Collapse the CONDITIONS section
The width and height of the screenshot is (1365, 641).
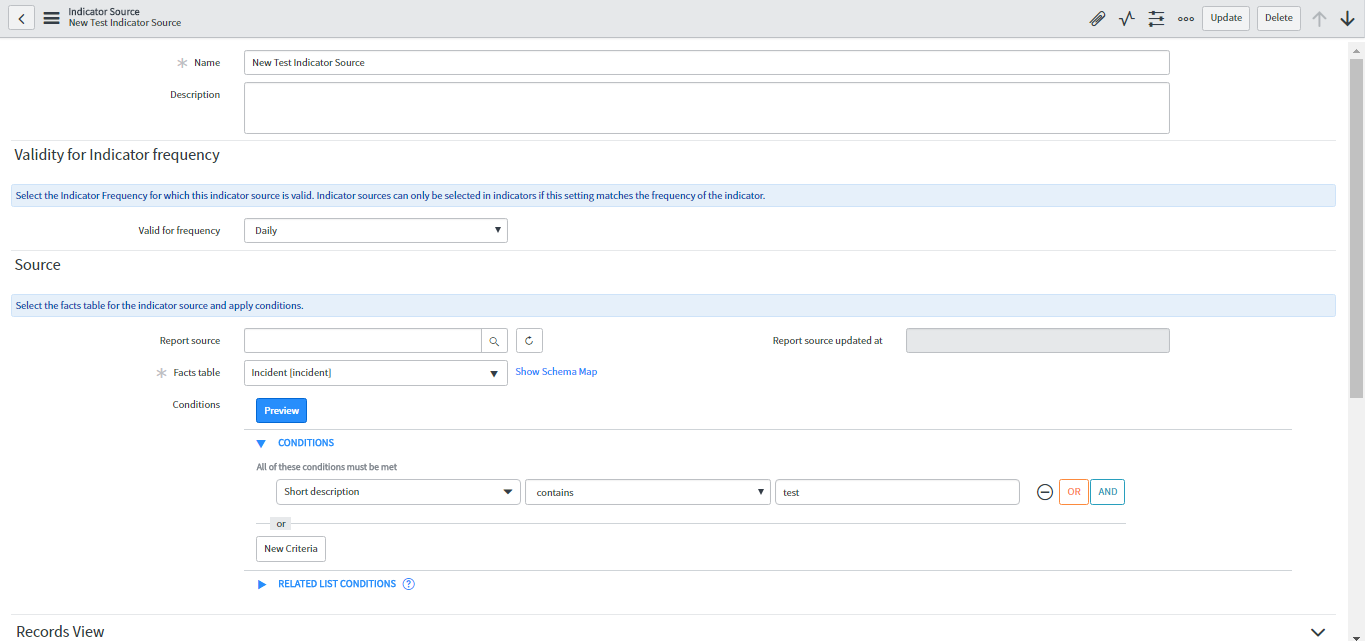pos(262,443)
